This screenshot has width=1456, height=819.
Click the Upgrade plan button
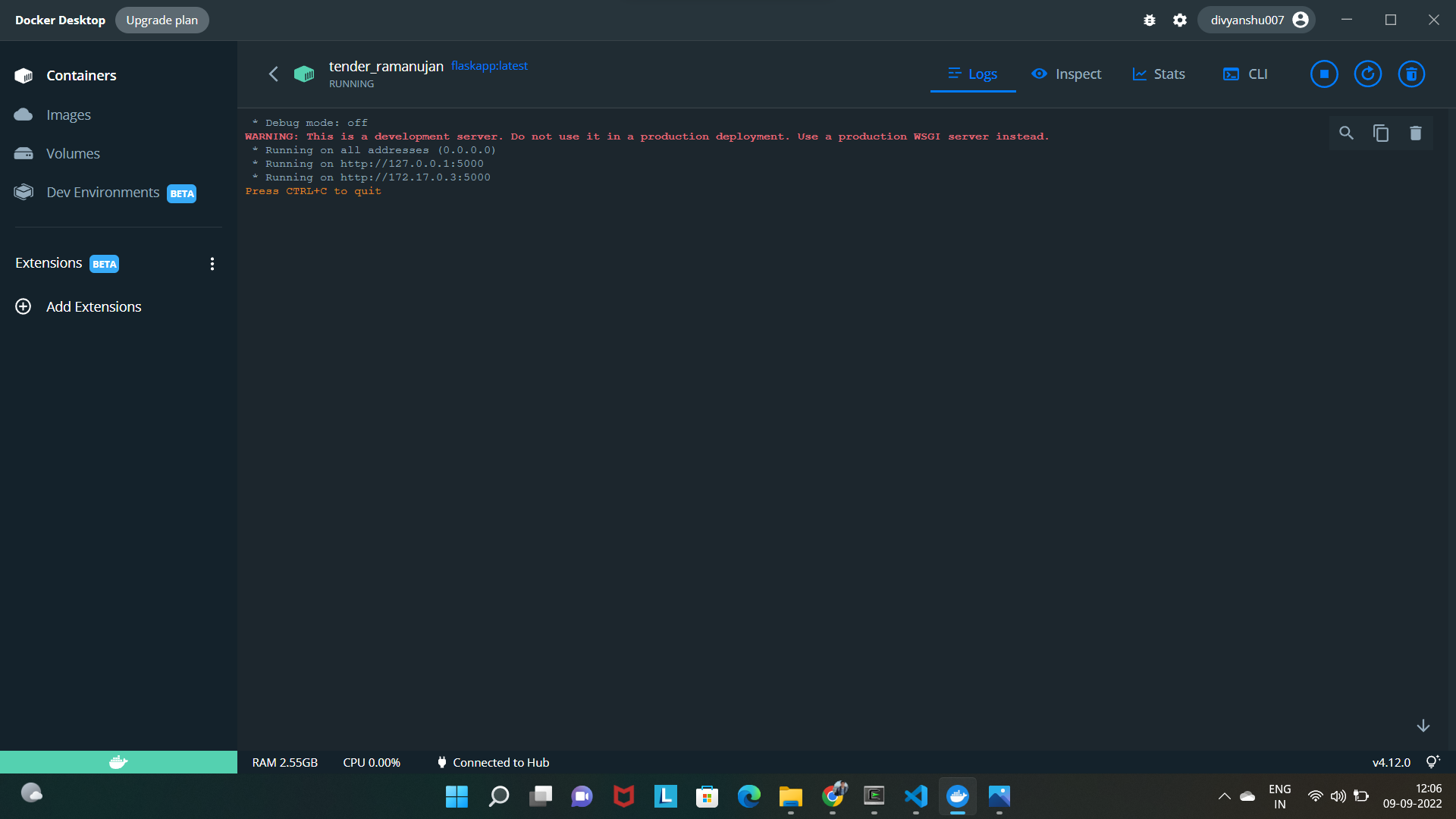point(162,20)
